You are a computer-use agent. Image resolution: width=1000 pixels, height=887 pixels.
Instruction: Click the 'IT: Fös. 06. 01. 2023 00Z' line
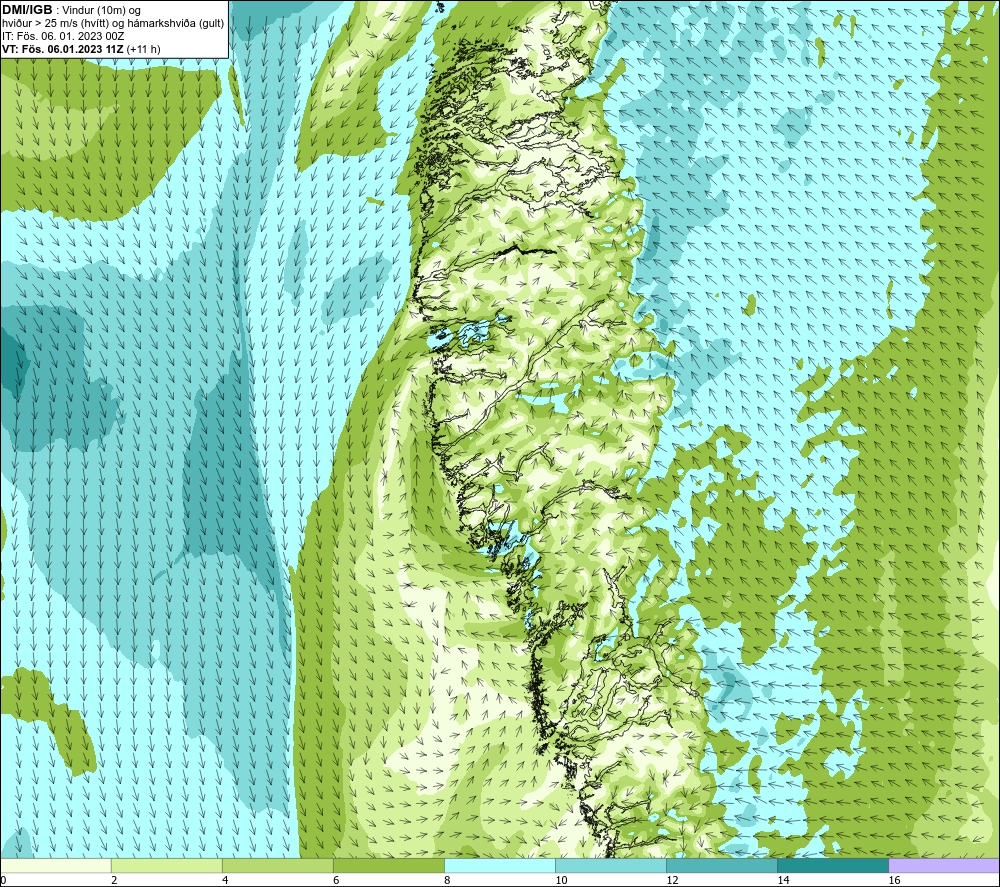coord(63,36)
